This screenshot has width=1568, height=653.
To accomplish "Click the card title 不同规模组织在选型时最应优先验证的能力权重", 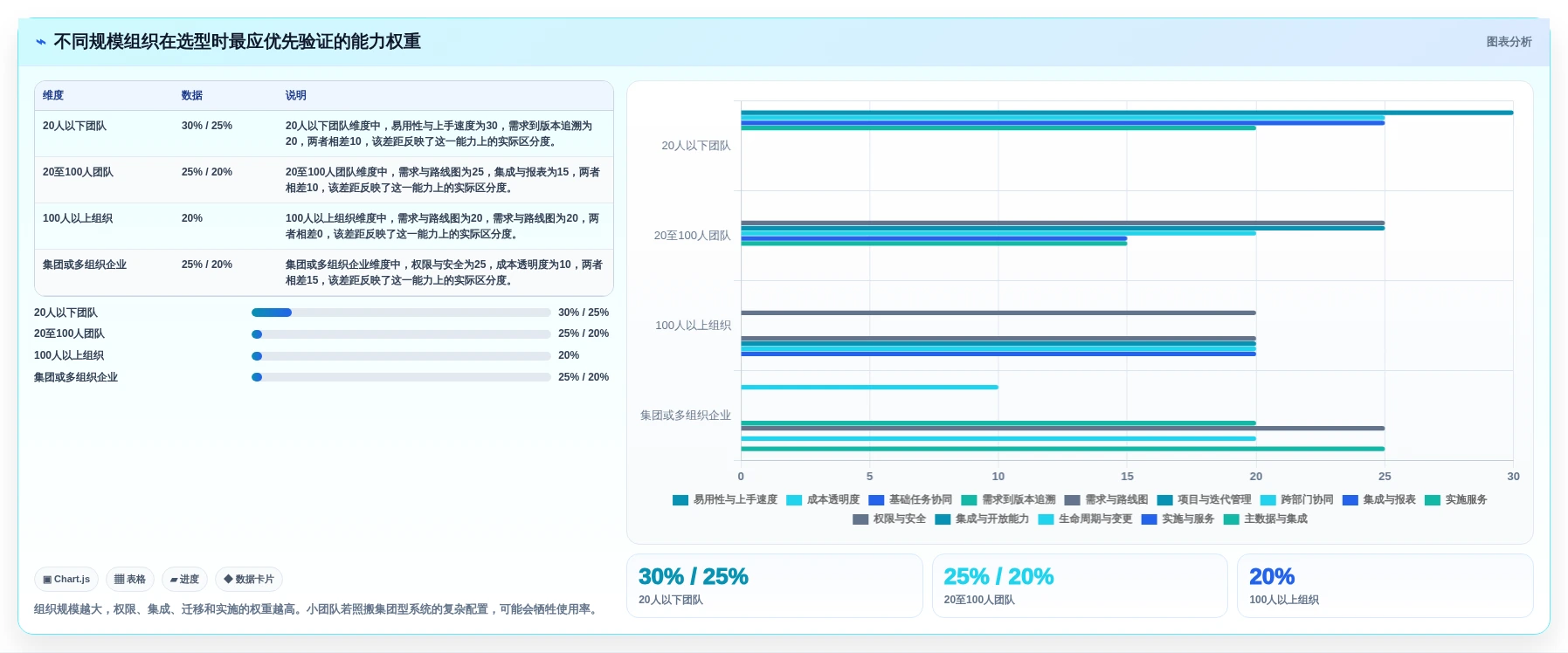I will coord(238,42).
